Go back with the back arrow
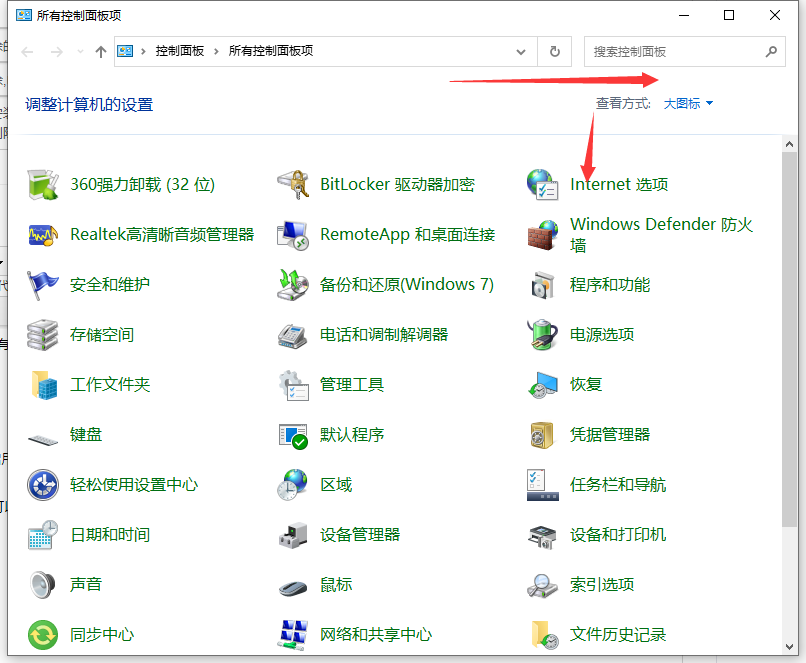Image resolution: width=806 pixels, height=663 pixels. coord(27,51)
